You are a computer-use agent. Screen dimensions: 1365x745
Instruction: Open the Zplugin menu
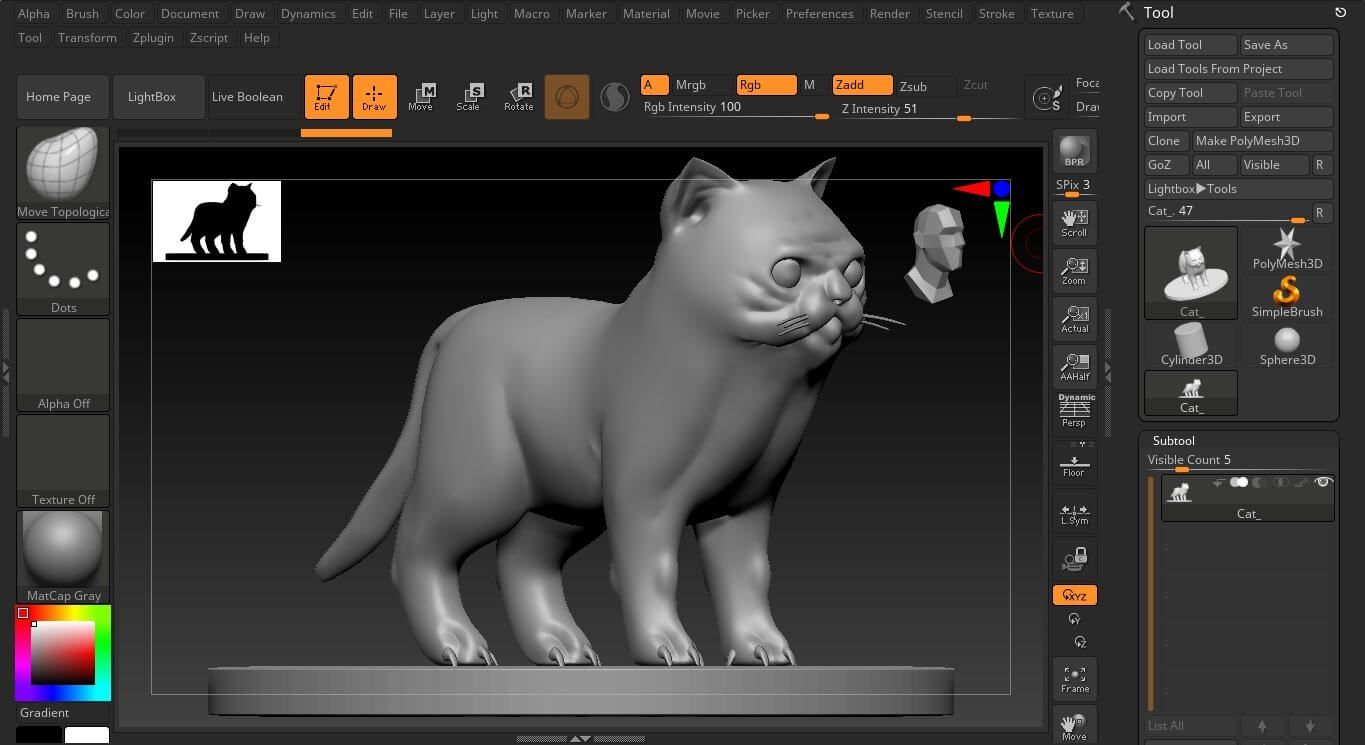pos(152,37)
